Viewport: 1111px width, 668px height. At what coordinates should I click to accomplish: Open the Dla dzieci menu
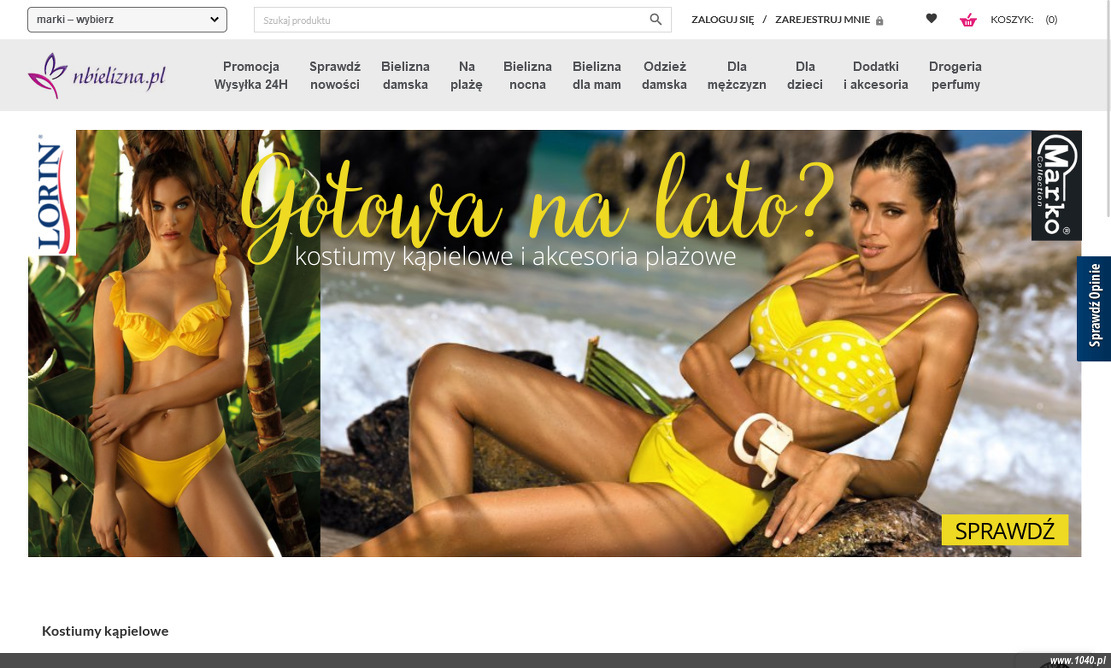click(805, 75)
